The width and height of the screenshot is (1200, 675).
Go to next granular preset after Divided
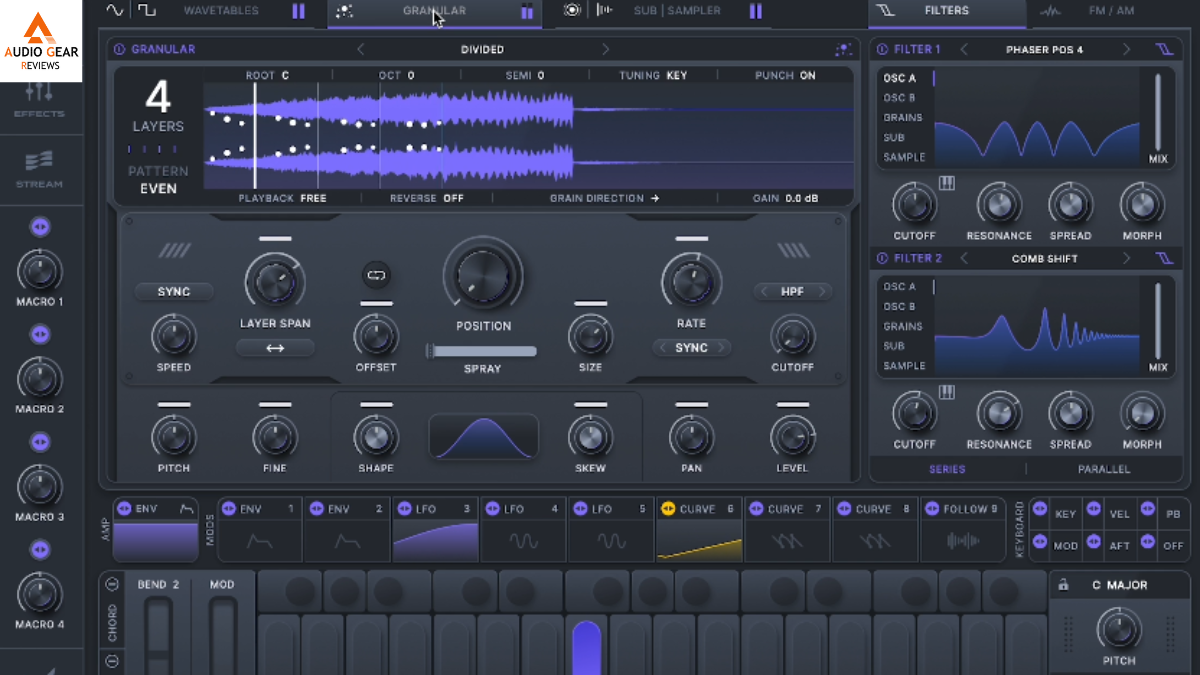coord(605,49)
